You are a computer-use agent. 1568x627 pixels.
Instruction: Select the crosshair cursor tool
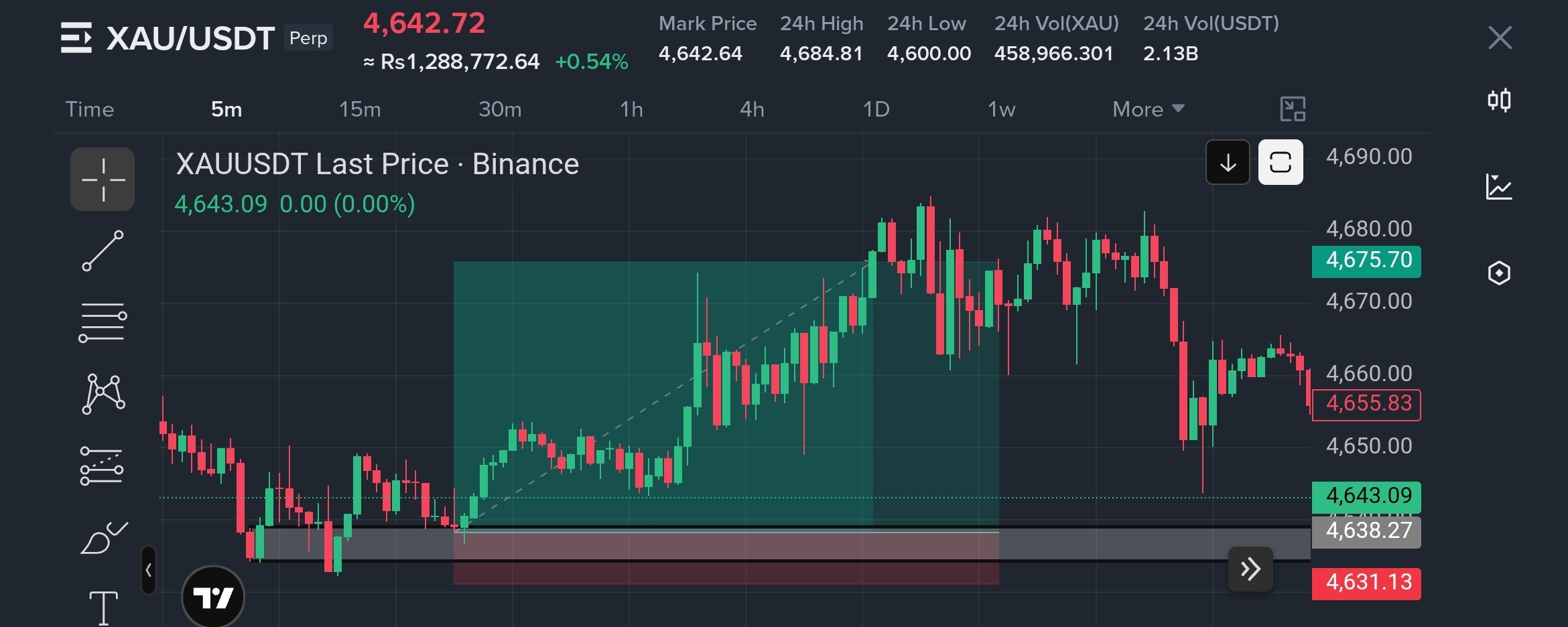pos(103,180)
